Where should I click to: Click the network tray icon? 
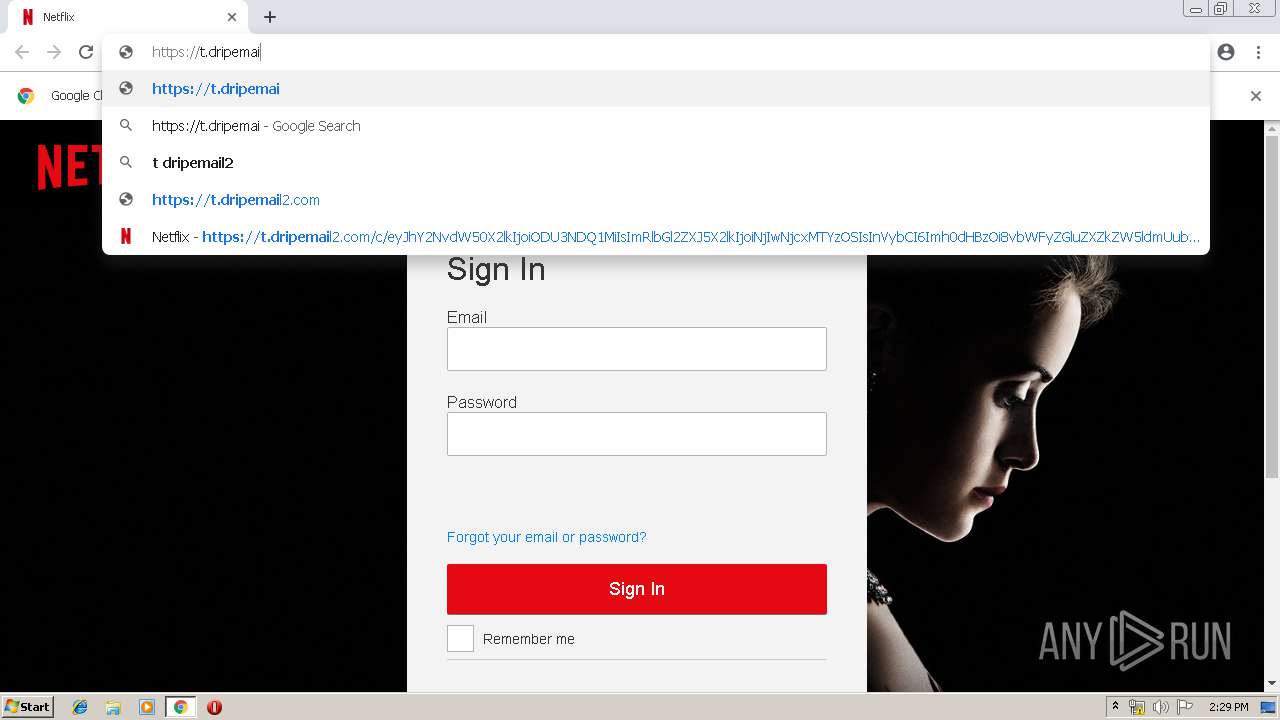pos(1137,707)
